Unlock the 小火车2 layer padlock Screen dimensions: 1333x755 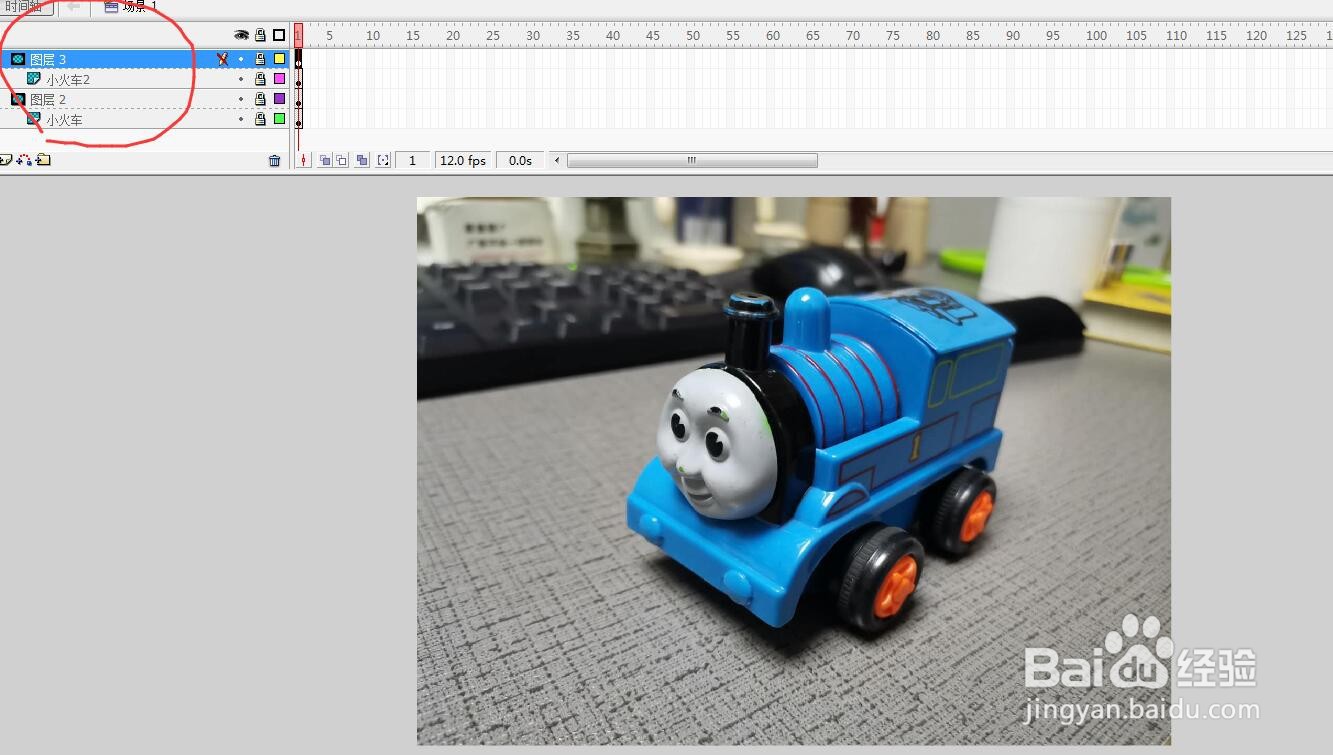click(x=260, y=79)
